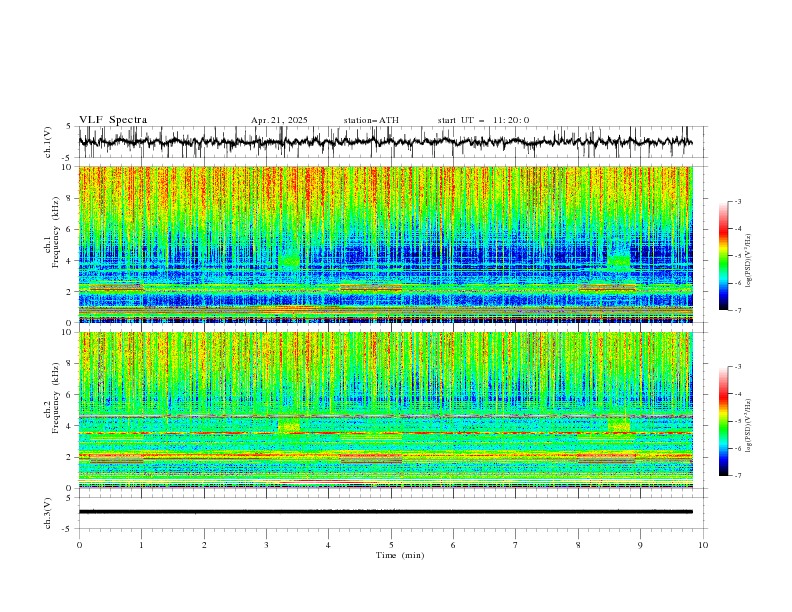Click the '-7' label on the ch.2 colorbar

[737, 476]
